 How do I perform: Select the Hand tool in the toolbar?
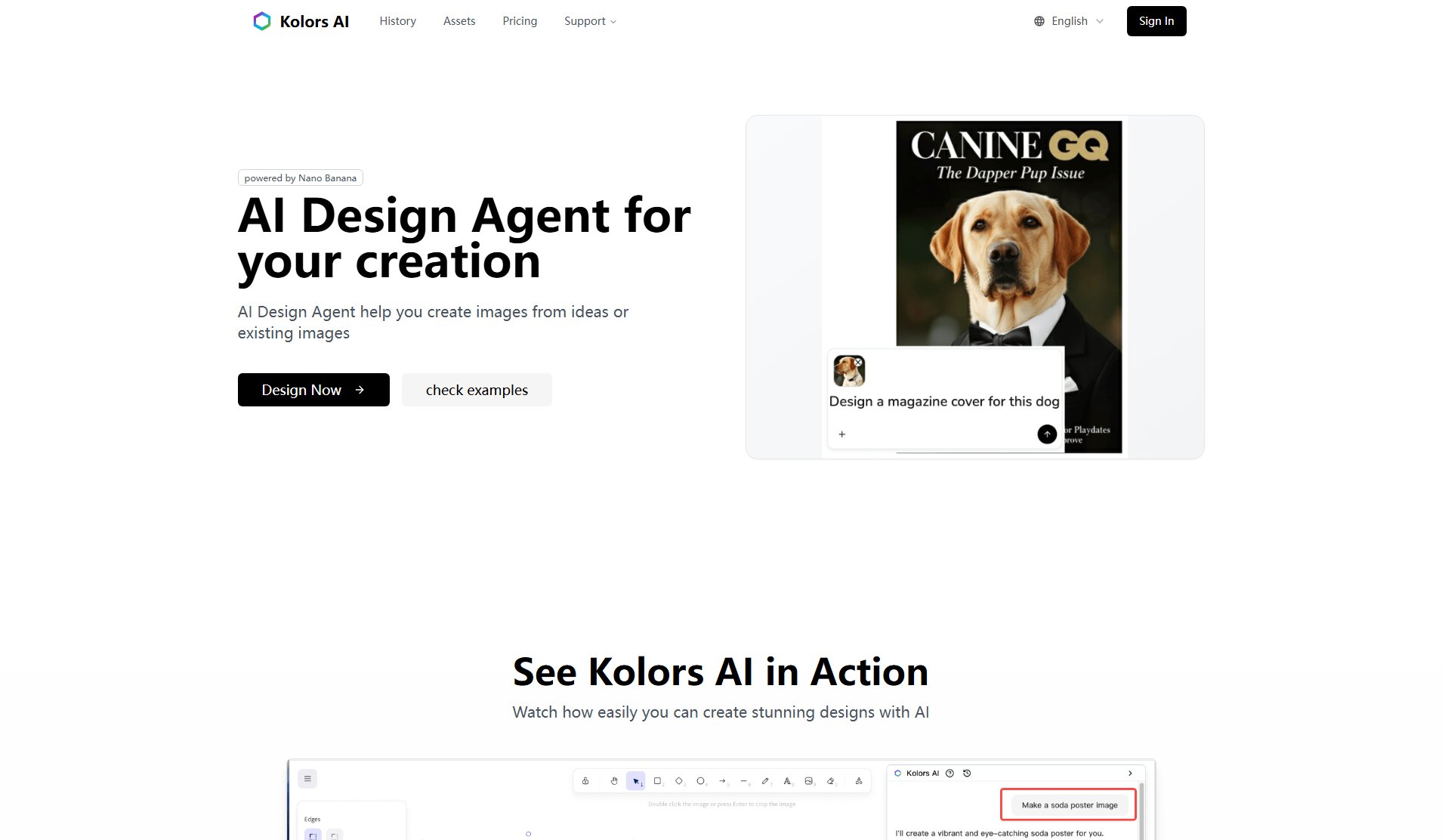[613, 782]
